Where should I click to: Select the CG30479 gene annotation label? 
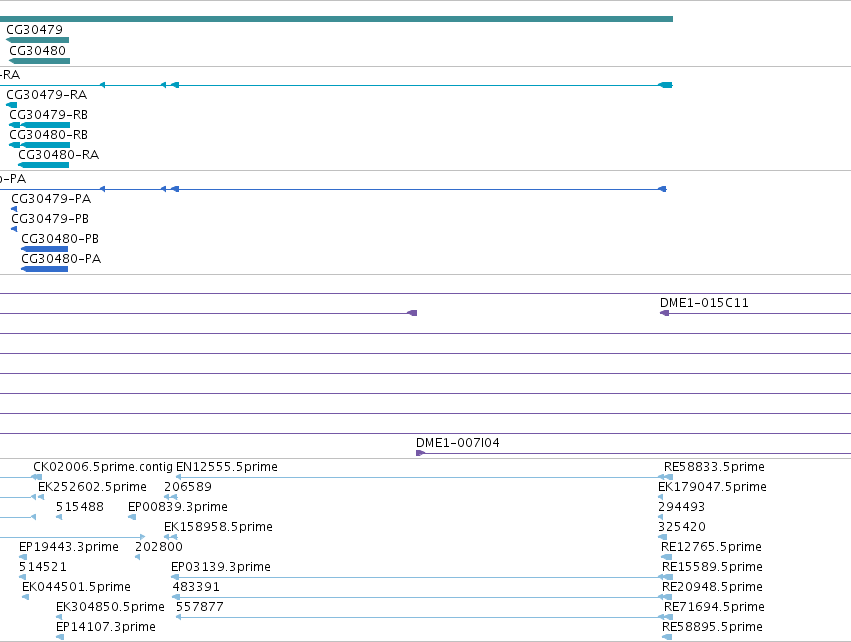[x=34, y=30]
